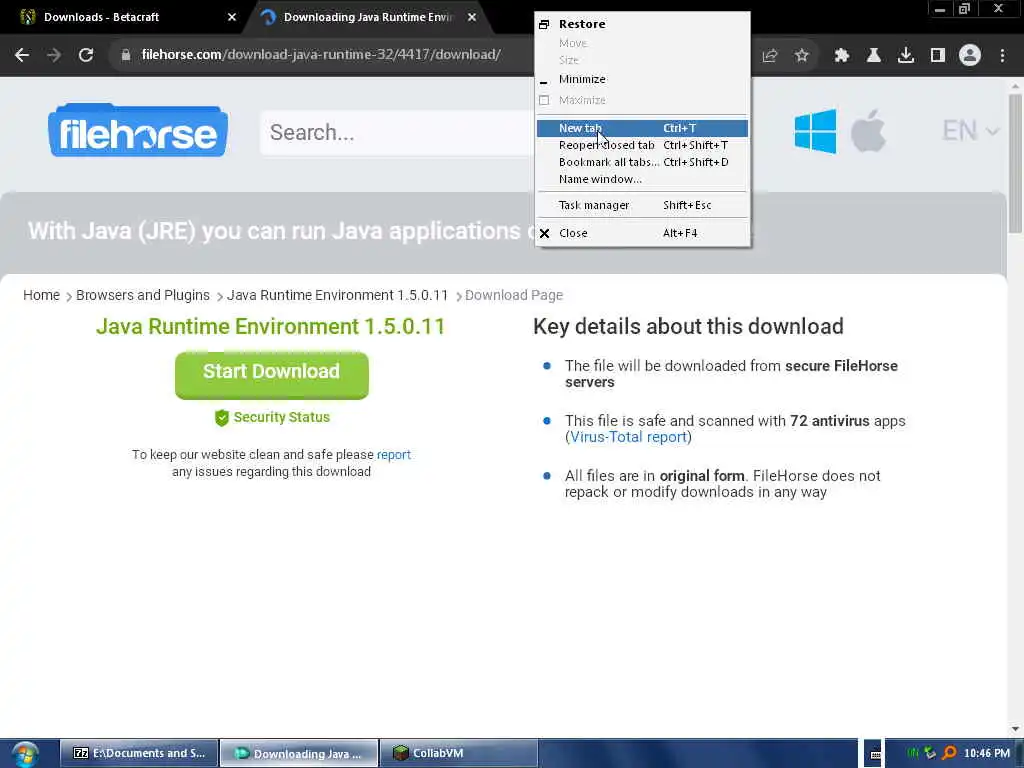Image resolution: width=1024 pixels, height=768 pixels.
Task: Click the Start Download button
Action: click(x=272, y=375)
